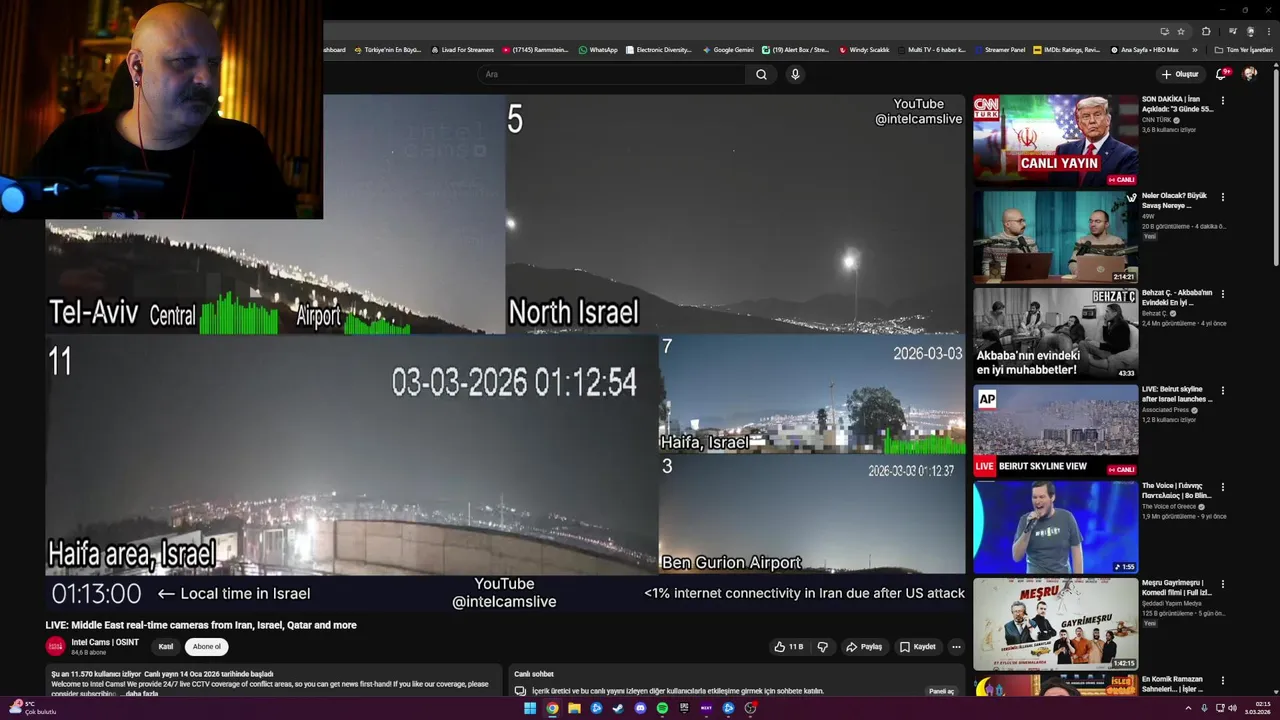Save video with Kaydet button

click(x=918, y=647)
